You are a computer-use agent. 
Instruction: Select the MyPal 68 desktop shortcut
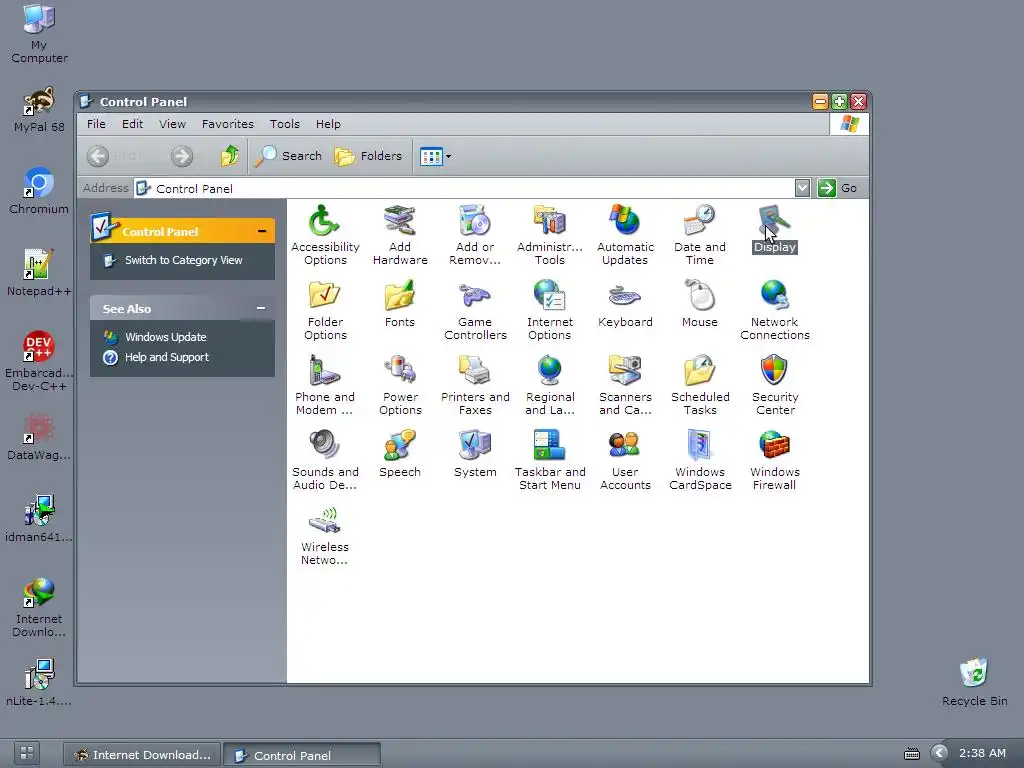point(39,110)
